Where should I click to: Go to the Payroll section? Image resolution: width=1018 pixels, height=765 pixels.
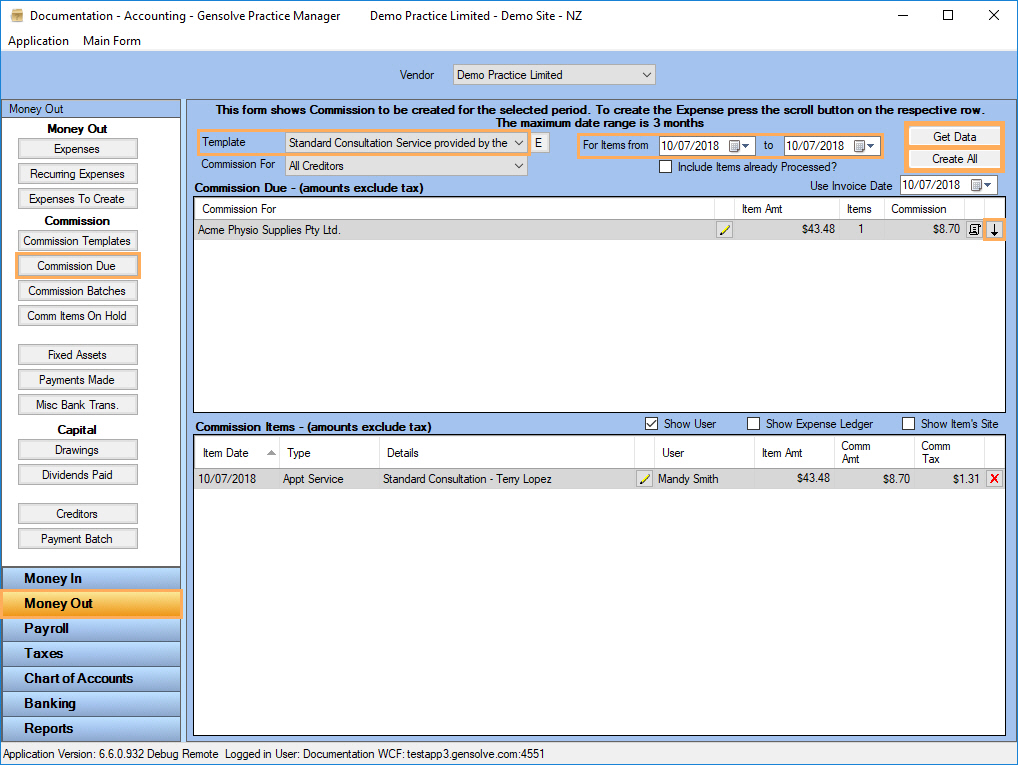coord(92,629)
